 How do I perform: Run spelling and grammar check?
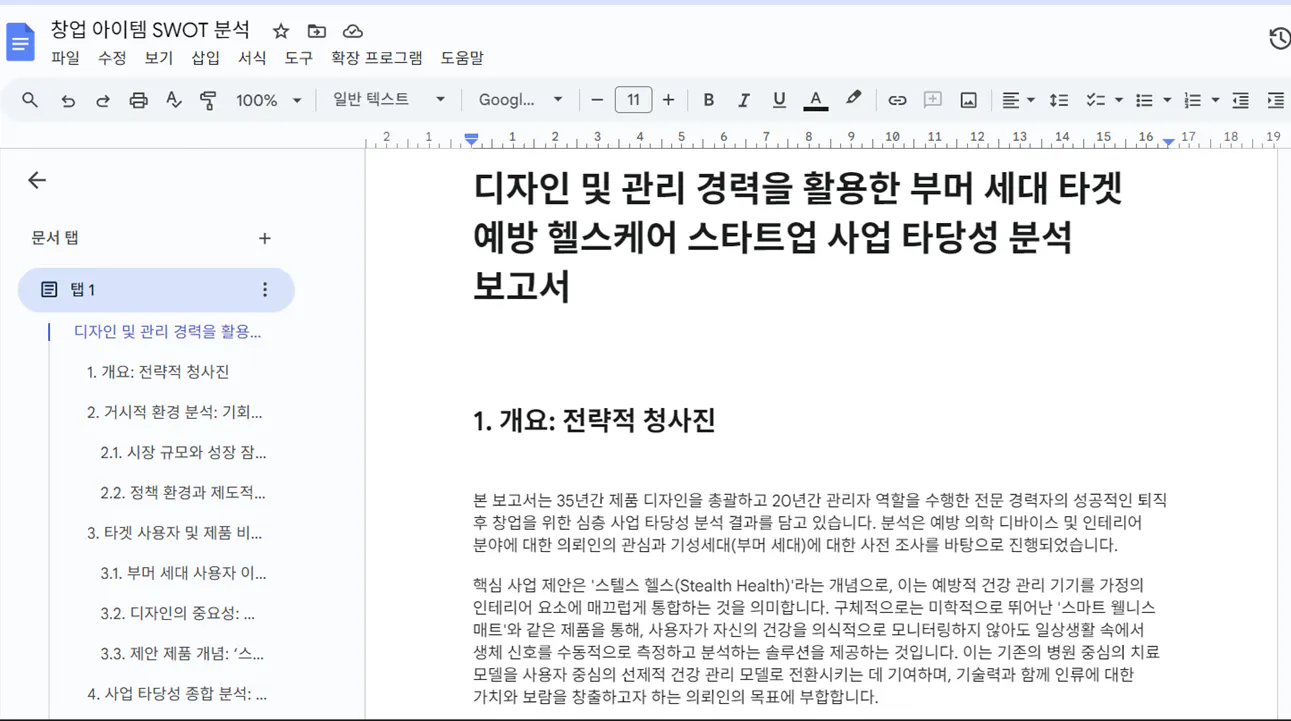tap(173, 100)
